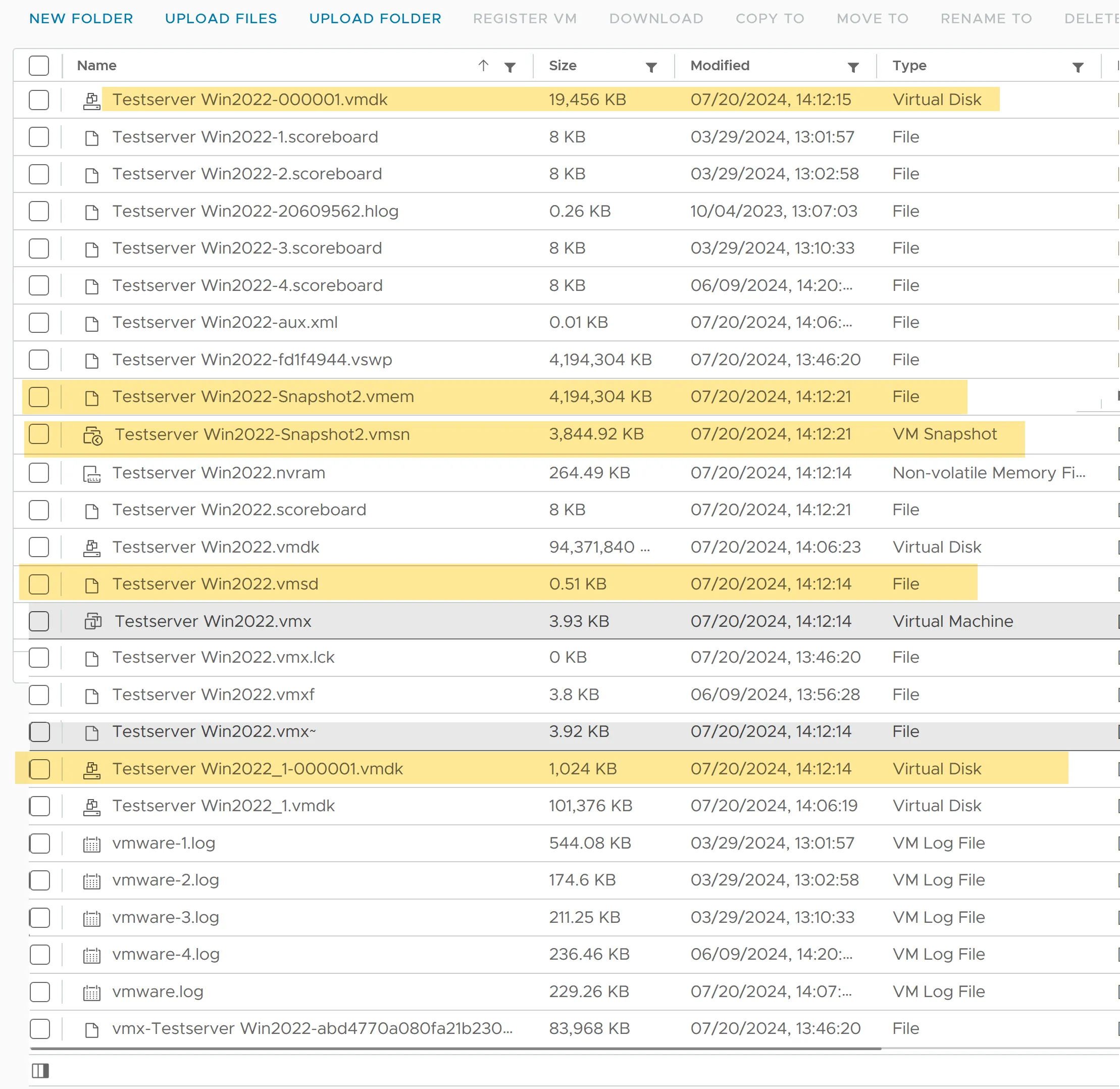Click the VM Snapshot icon beside Testserver Win2022-Snapshot2.vmsn
Screen dimensions: 1120x1089
point(93,435)
